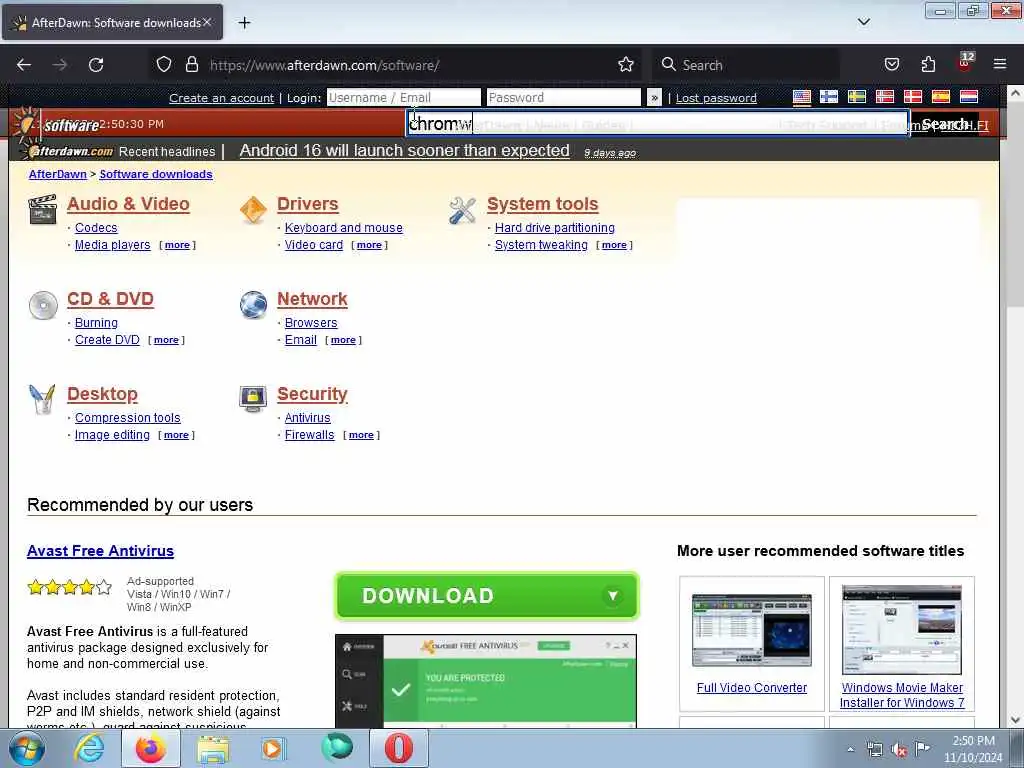1024x768 pixels.
Task: Click the CD & DVD disc icon
Action: coord(43,305)
